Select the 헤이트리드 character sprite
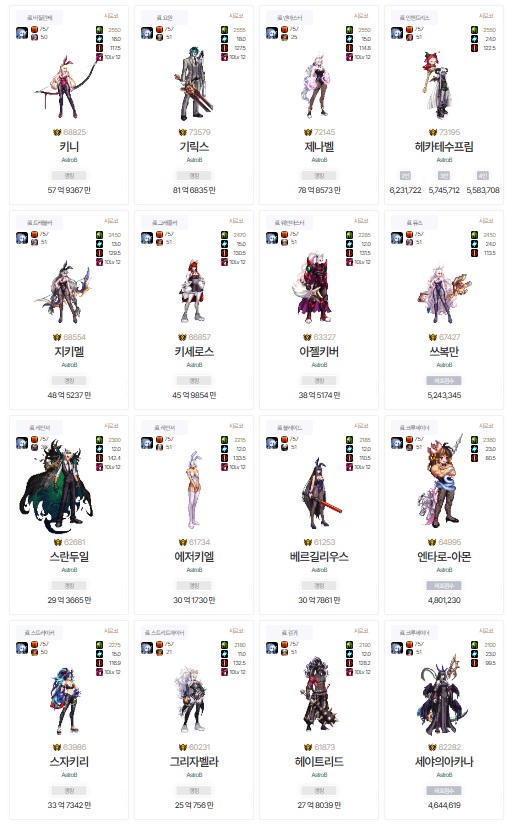This screenshot has height=824, width=509. click(x=319, y=694)
